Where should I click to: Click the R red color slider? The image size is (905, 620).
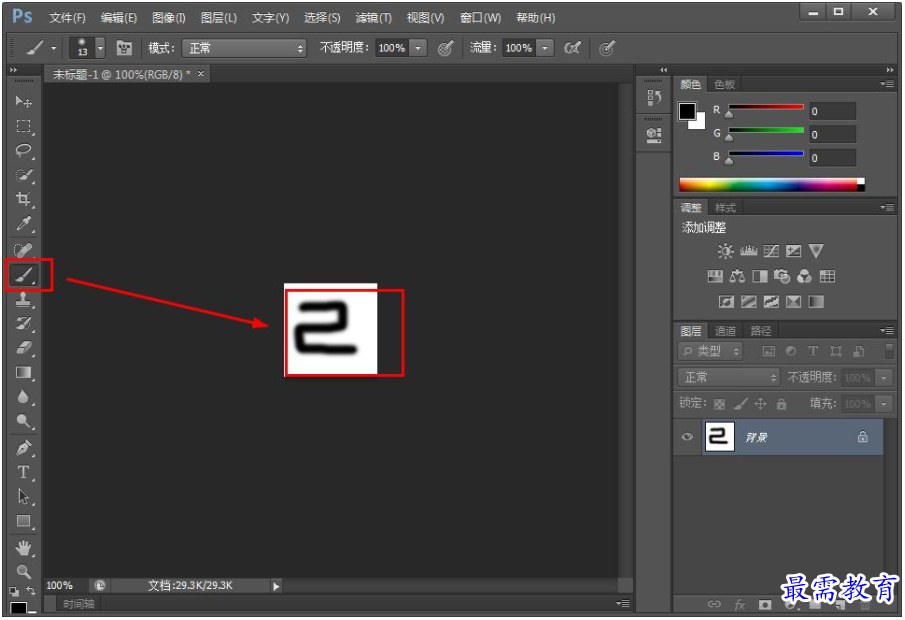click(x=766, y=107)
